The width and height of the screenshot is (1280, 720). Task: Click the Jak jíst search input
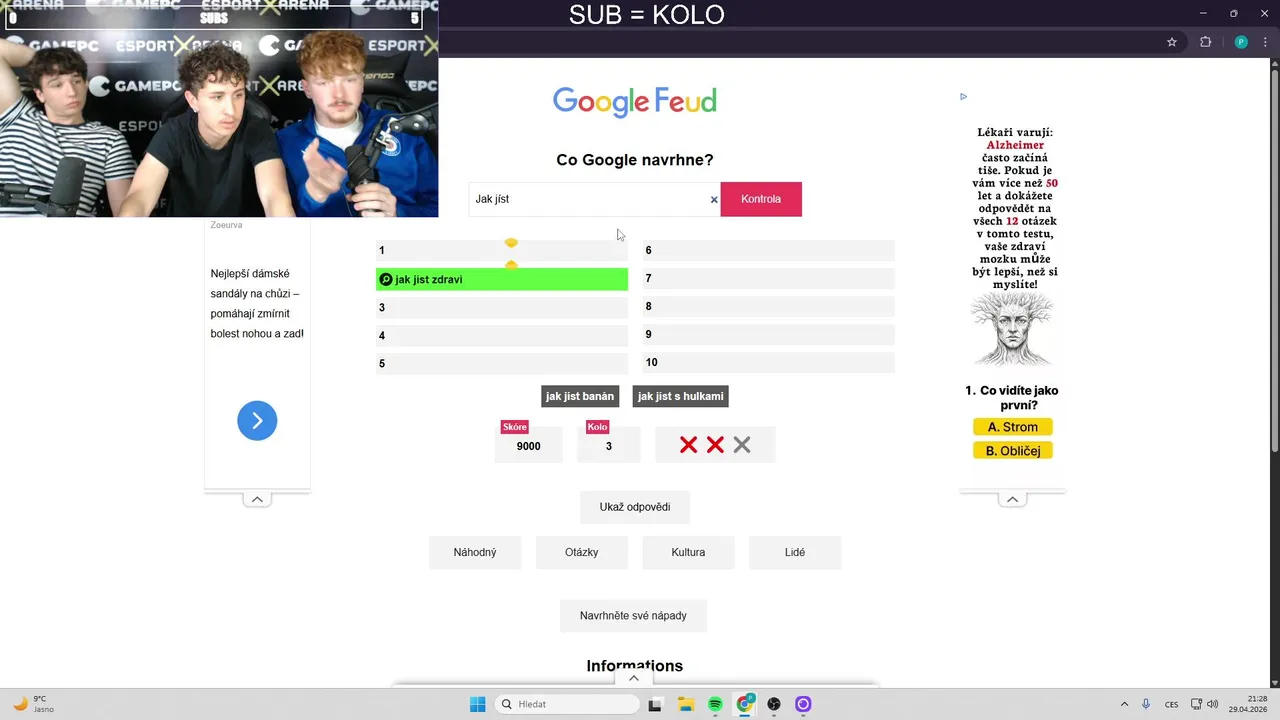(590, 199)
